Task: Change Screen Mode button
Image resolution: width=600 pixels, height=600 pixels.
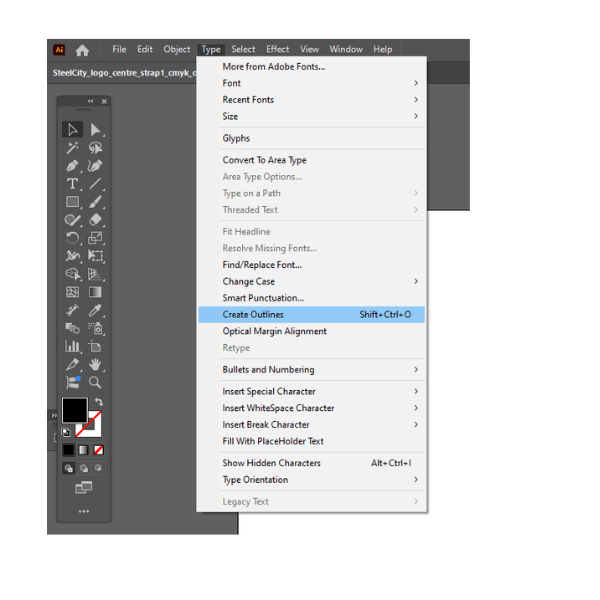Action: [x=83, y=488]
